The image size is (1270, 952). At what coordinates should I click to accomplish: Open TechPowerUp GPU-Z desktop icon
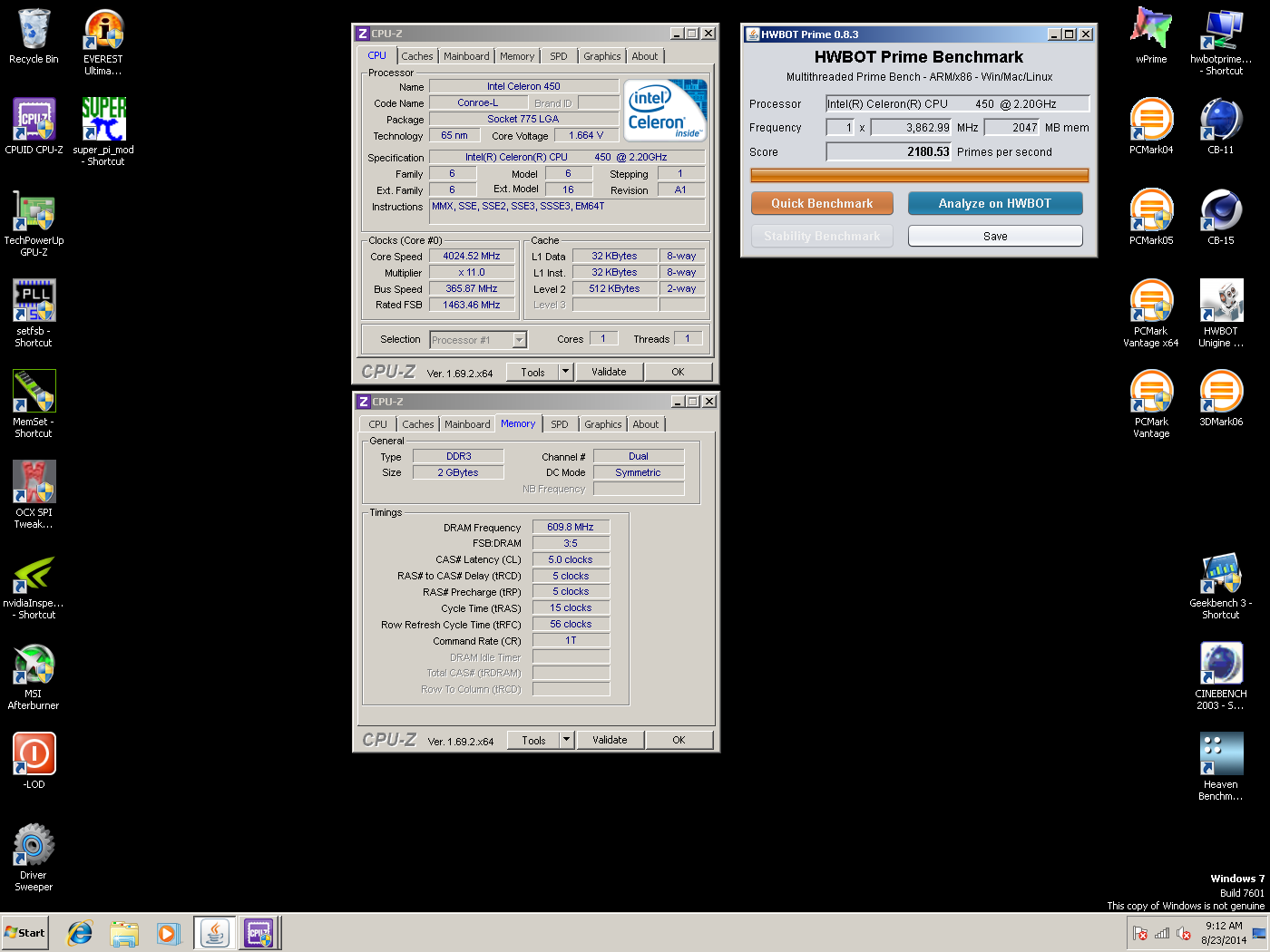pos(34,223)
